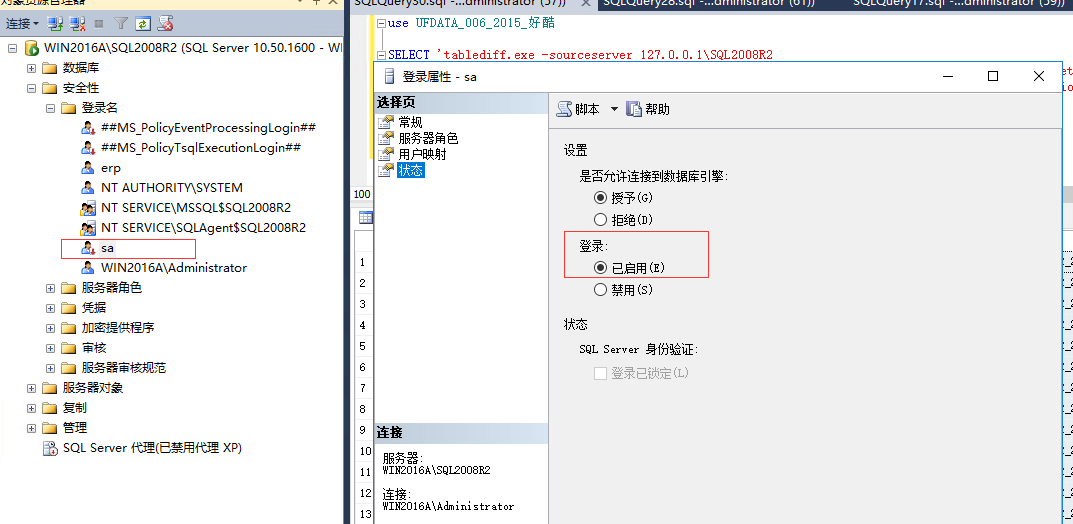Viewport: 1073px width, 524px height.
Task: Maximize the 登录属性 - sa dialog
Action: click(x=992, y=76)
